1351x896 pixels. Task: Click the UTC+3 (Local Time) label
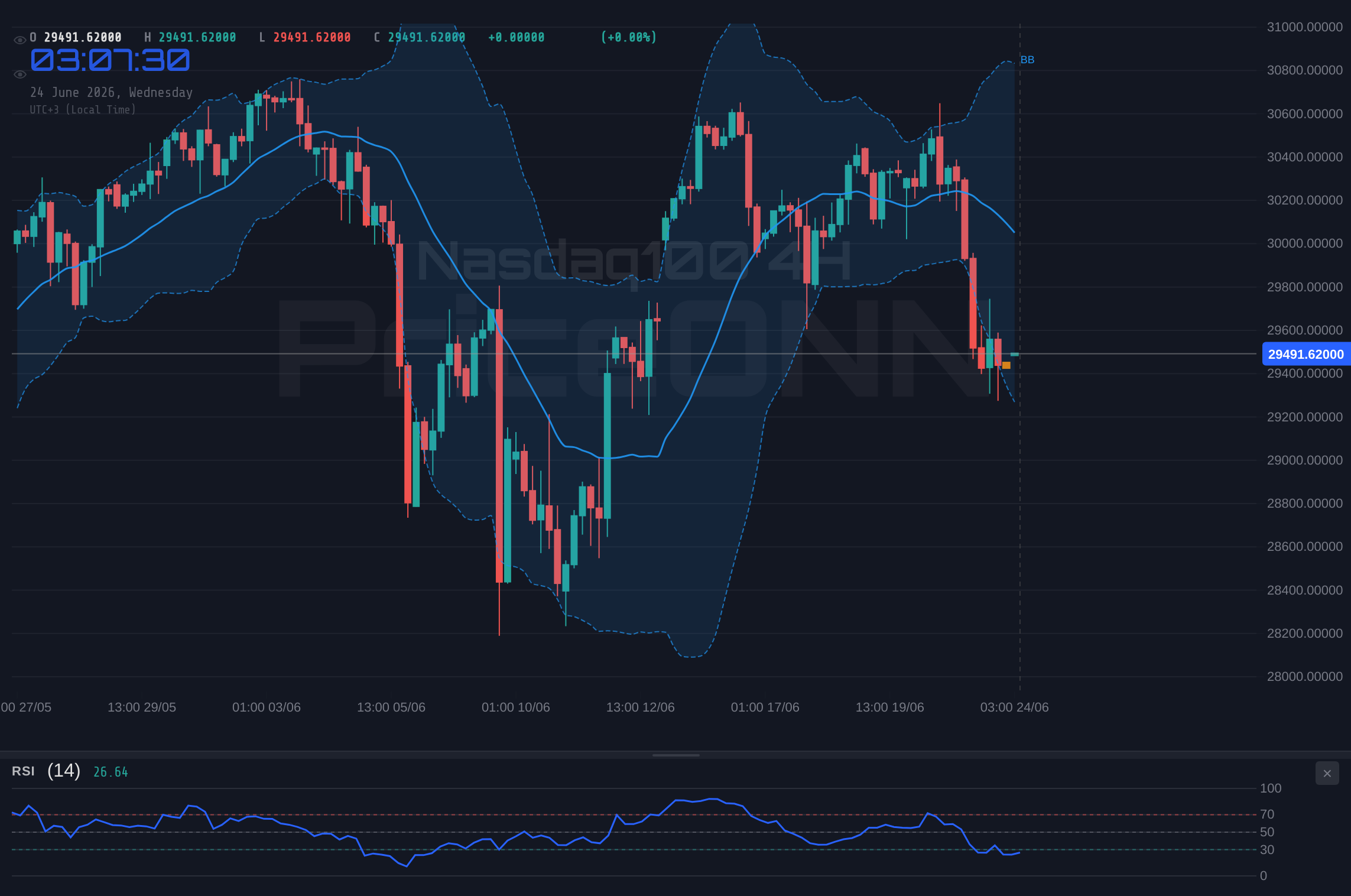click(83, 110)
